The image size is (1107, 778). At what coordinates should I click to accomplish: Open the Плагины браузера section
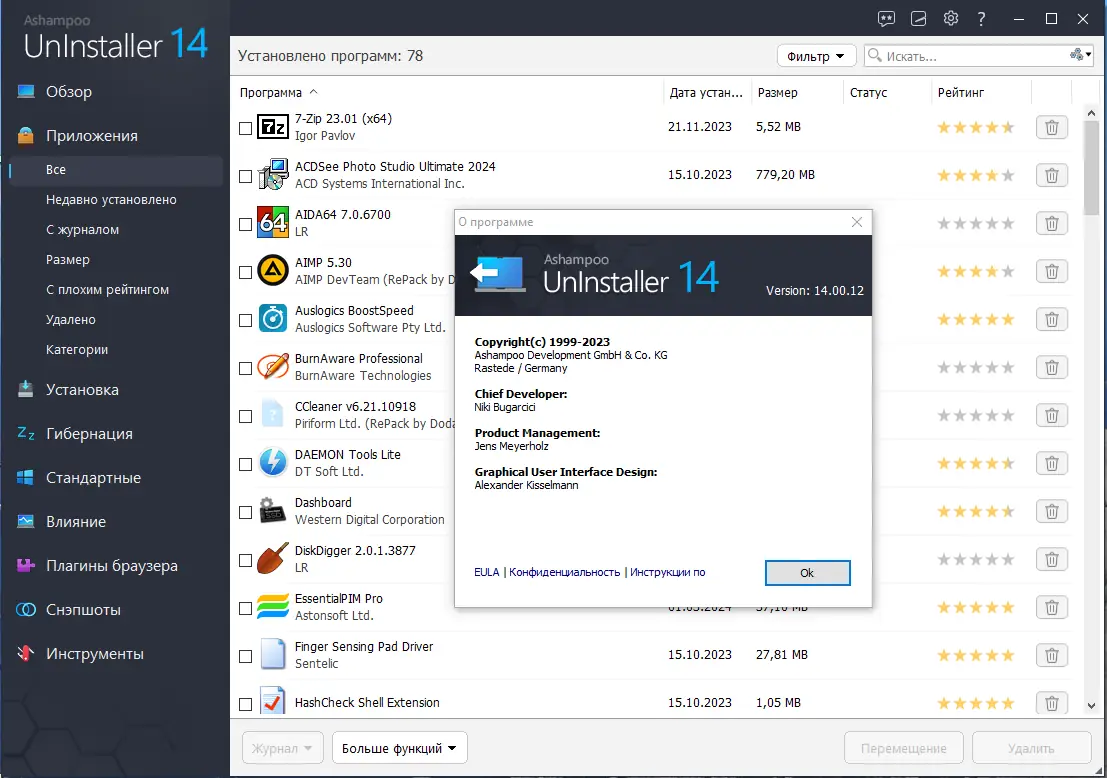[x=112, y=565]
